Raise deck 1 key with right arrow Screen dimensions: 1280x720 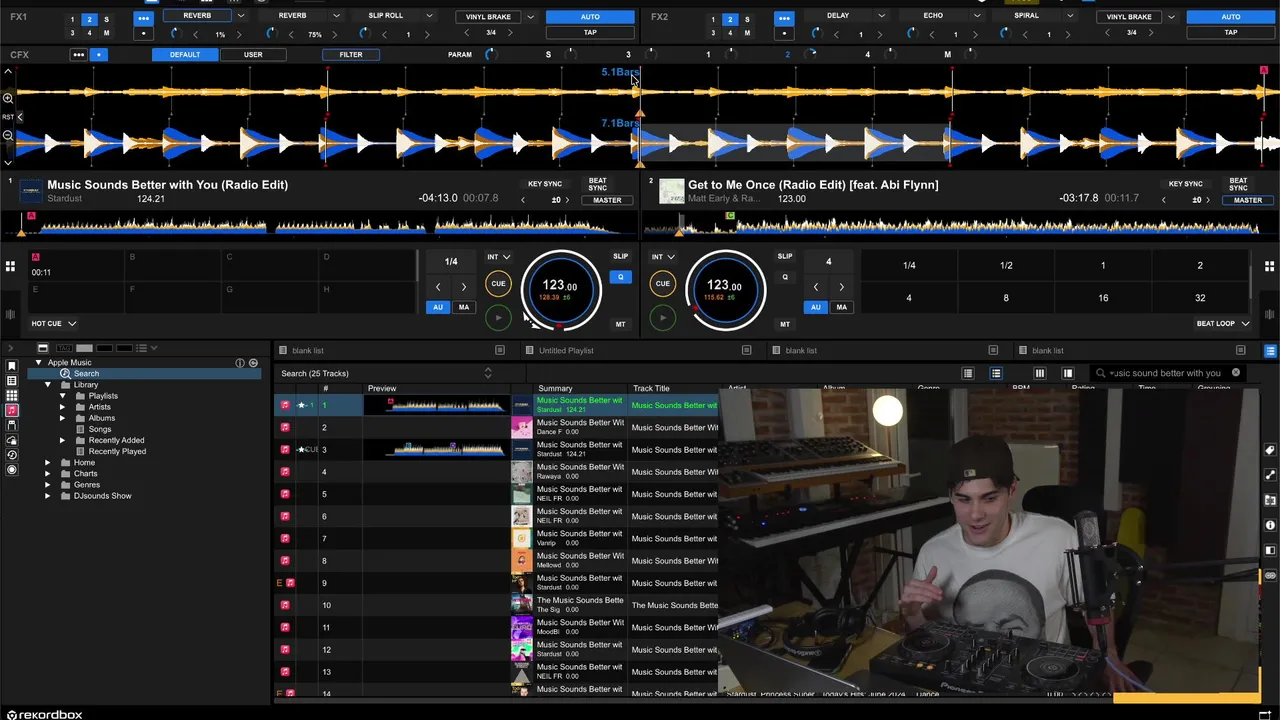pos(567,200)
